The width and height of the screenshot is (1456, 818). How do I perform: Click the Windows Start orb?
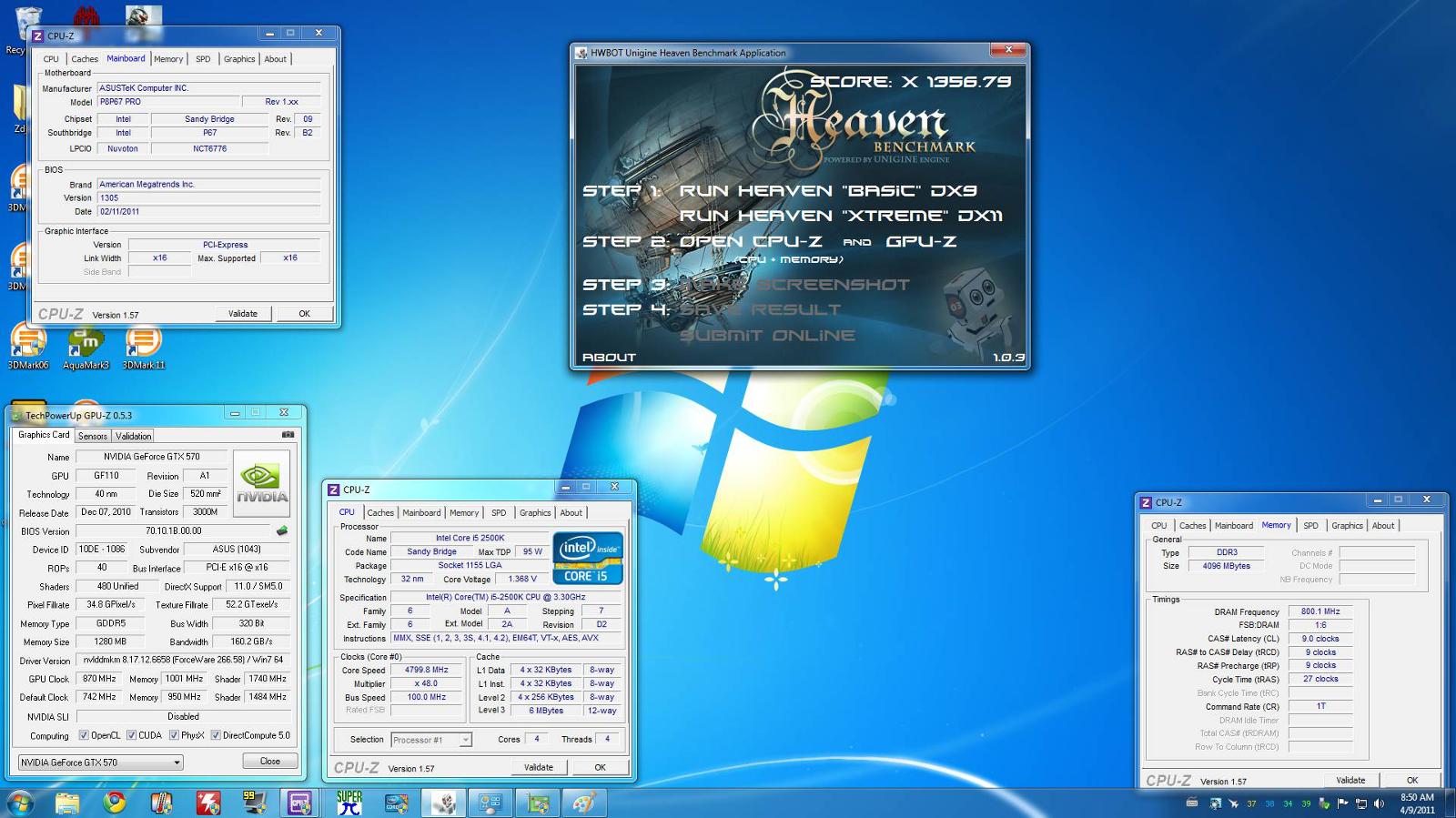pos(20,803)
